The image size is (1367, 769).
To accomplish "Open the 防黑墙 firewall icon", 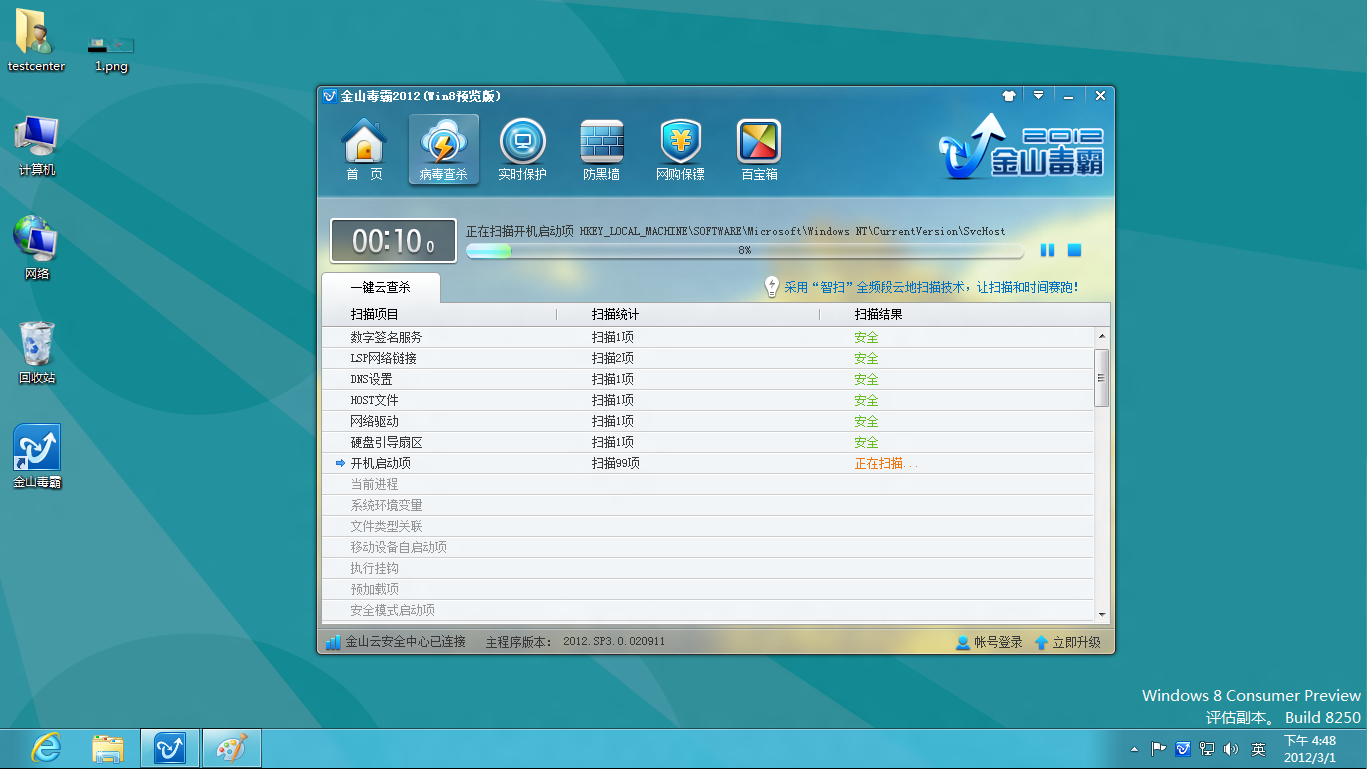I will click(x=601, y=150).
